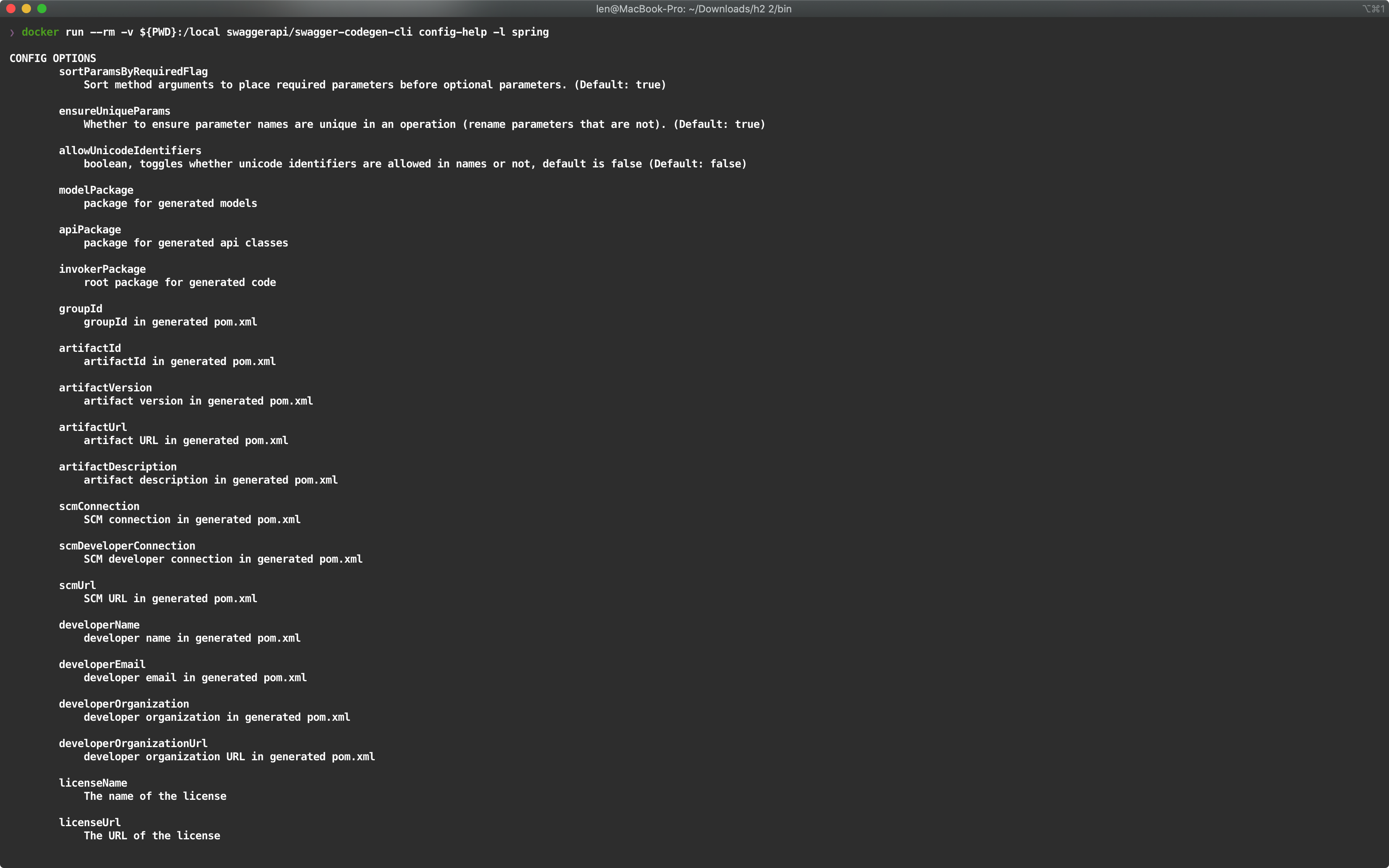
Task: Click the sortParamsByRequiredFlag option name
Action: 133,72
